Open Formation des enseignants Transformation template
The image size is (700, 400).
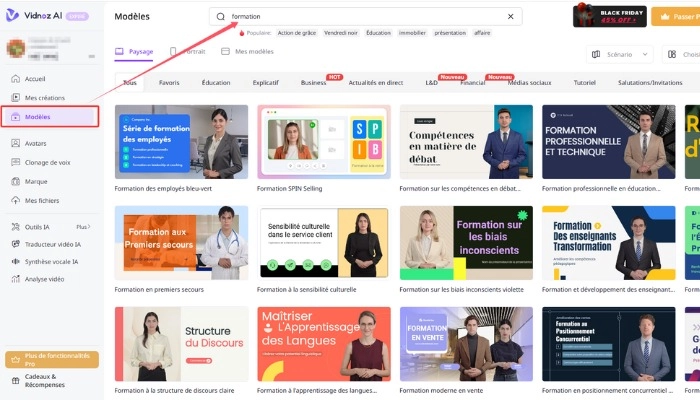[608, 243]
